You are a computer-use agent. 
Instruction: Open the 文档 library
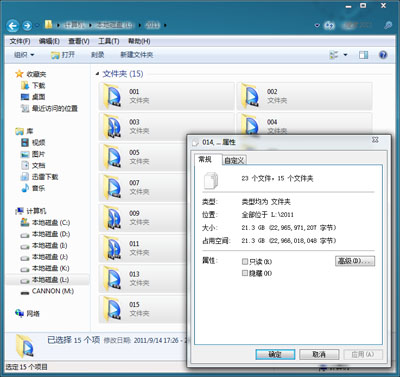click(33, 165)
